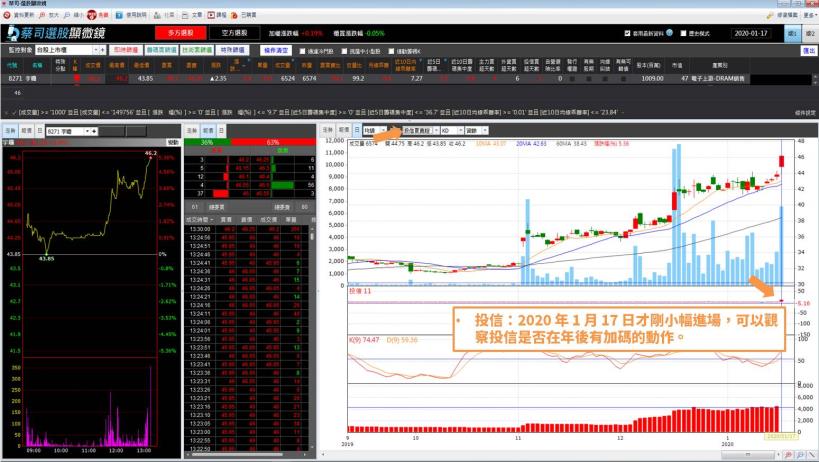Click the 市值 column header
Screen dimensions: 819x462
click(x=677, y=65)
